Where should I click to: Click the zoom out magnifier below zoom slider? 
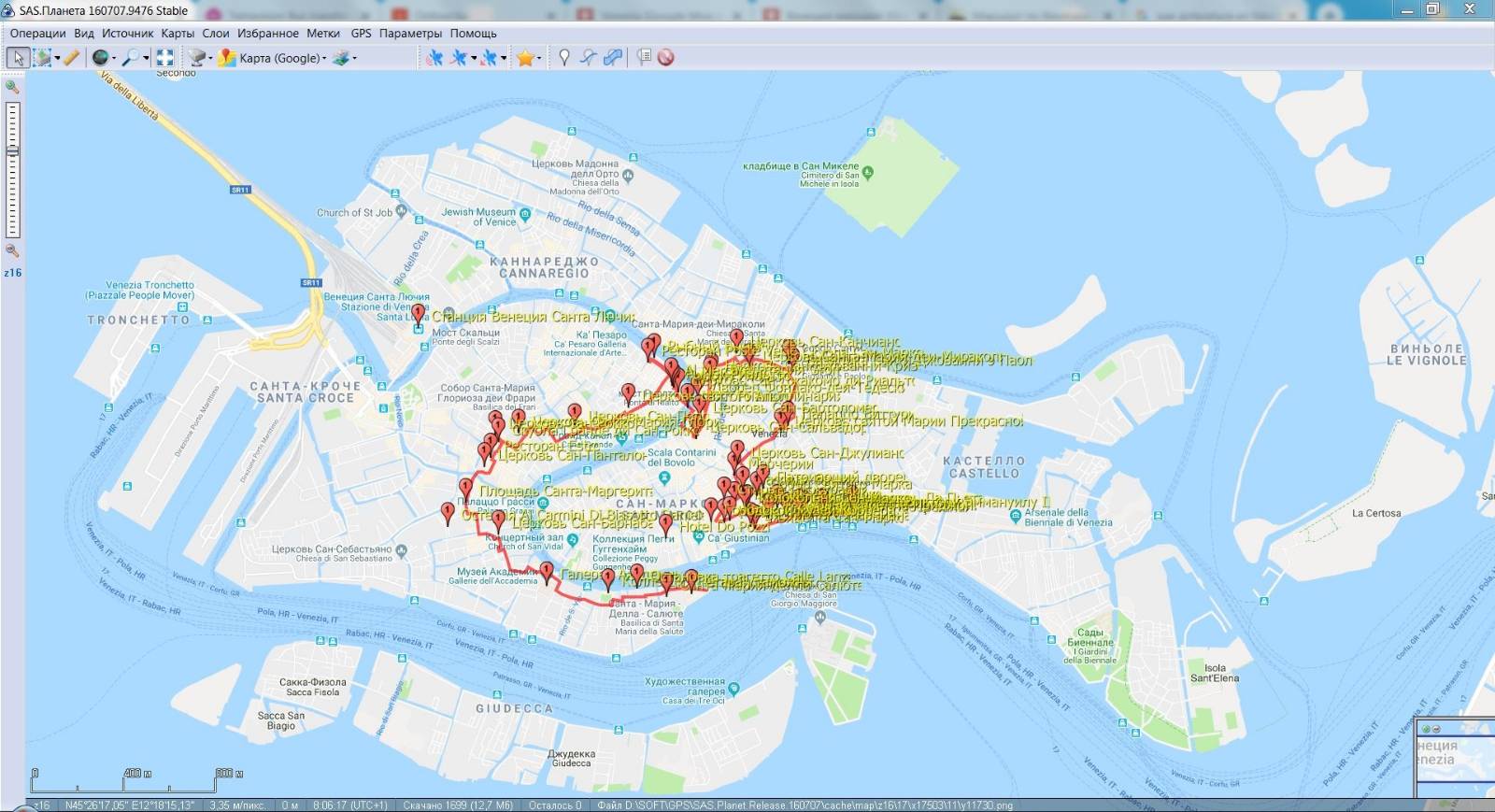point(12,250)
